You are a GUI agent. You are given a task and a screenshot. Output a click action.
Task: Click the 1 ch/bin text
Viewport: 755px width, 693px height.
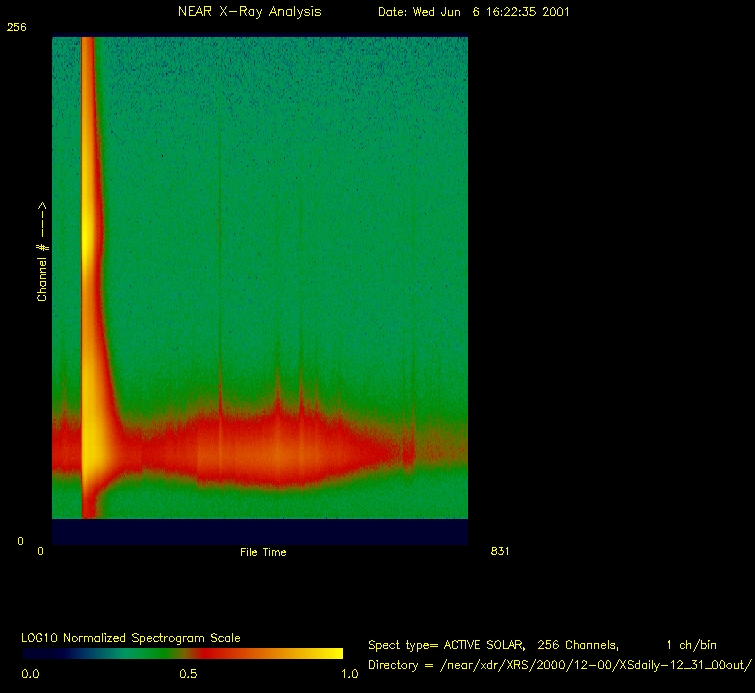690,645
